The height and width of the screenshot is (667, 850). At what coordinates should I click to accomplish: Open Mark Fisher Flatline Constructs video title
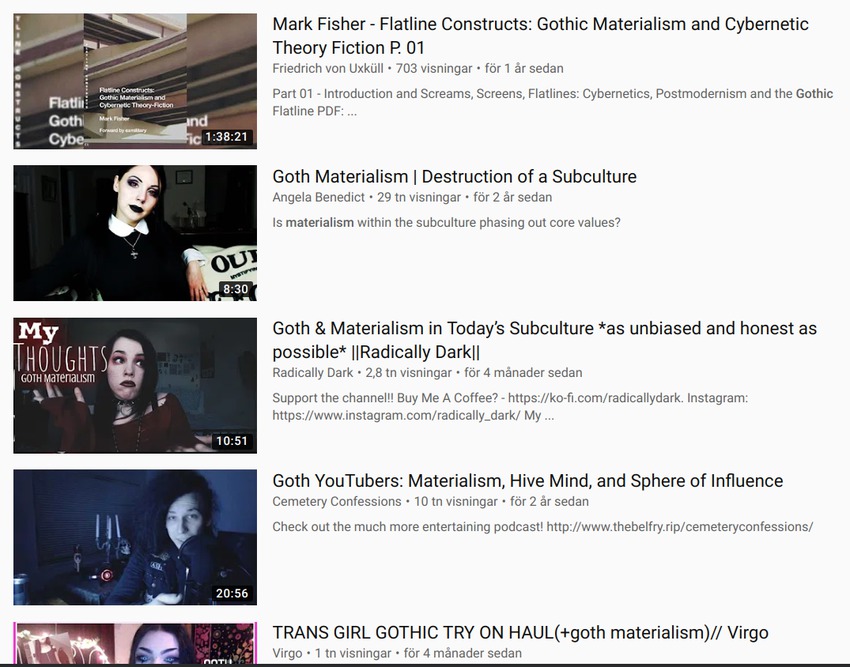(x=540, y=36)
